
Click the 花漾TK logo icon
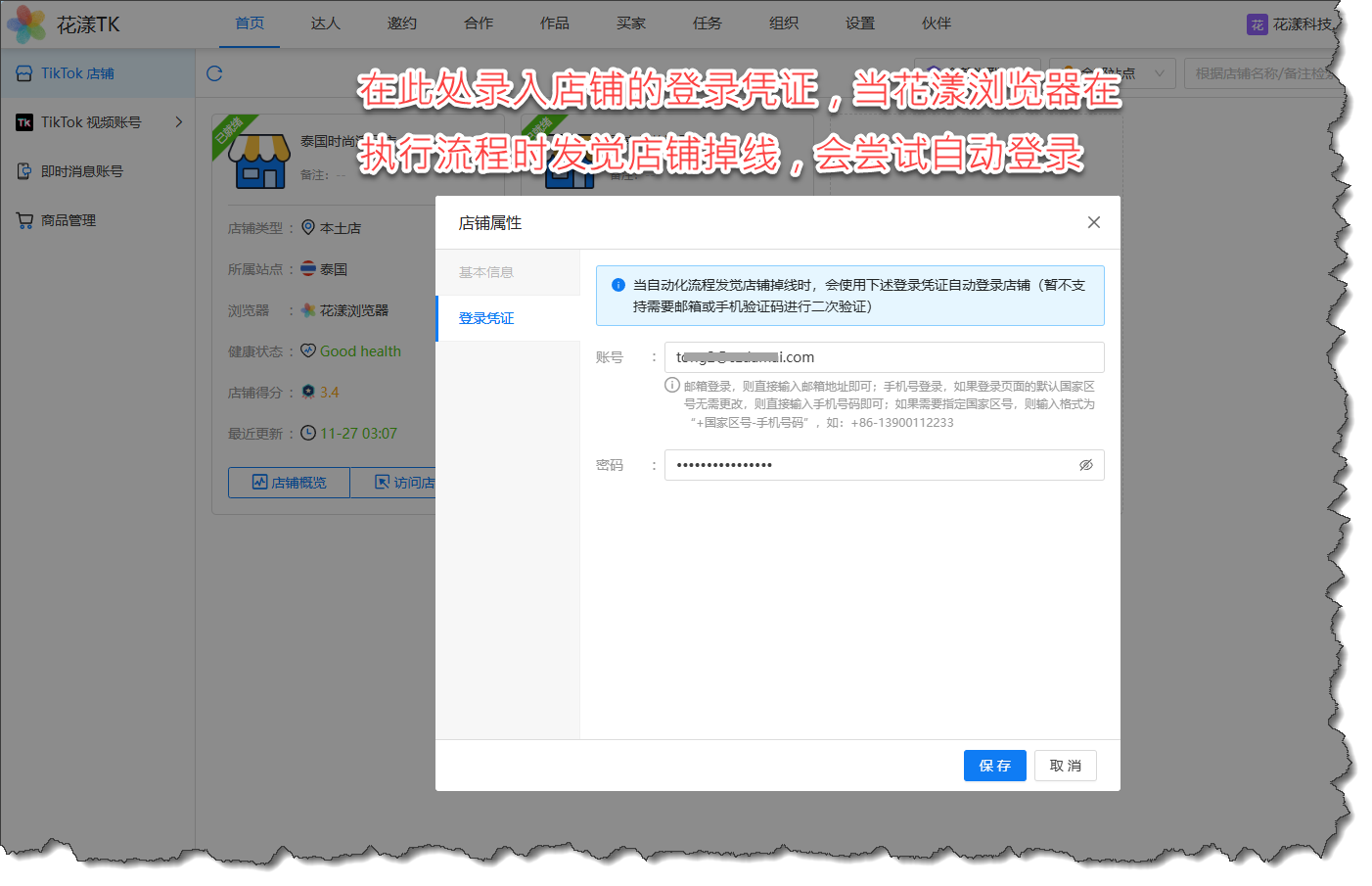pyautogui.click(x=26, y=24)
